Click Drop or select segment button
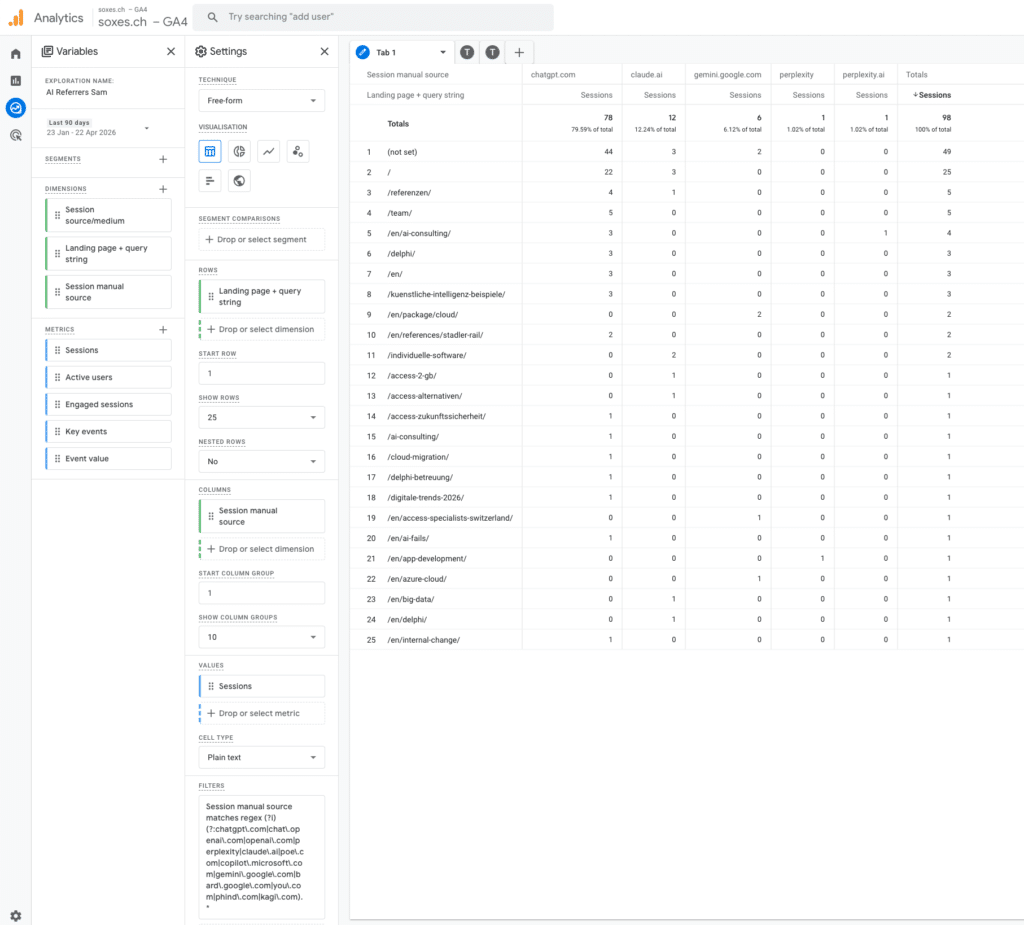1024x925 pixels. (261, 240)
